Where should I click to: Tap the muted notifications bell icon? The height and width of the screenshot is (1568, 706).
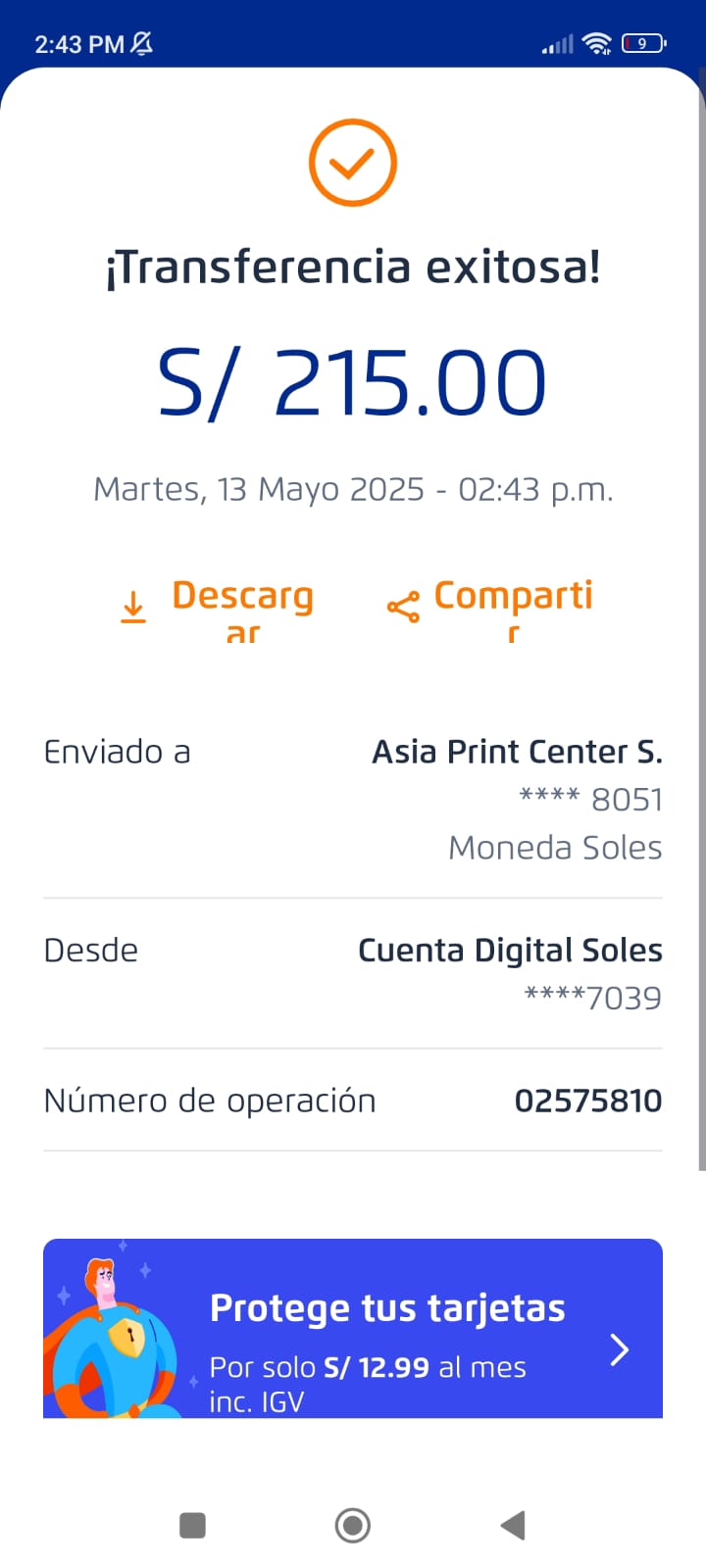click(x=142, y=43)
